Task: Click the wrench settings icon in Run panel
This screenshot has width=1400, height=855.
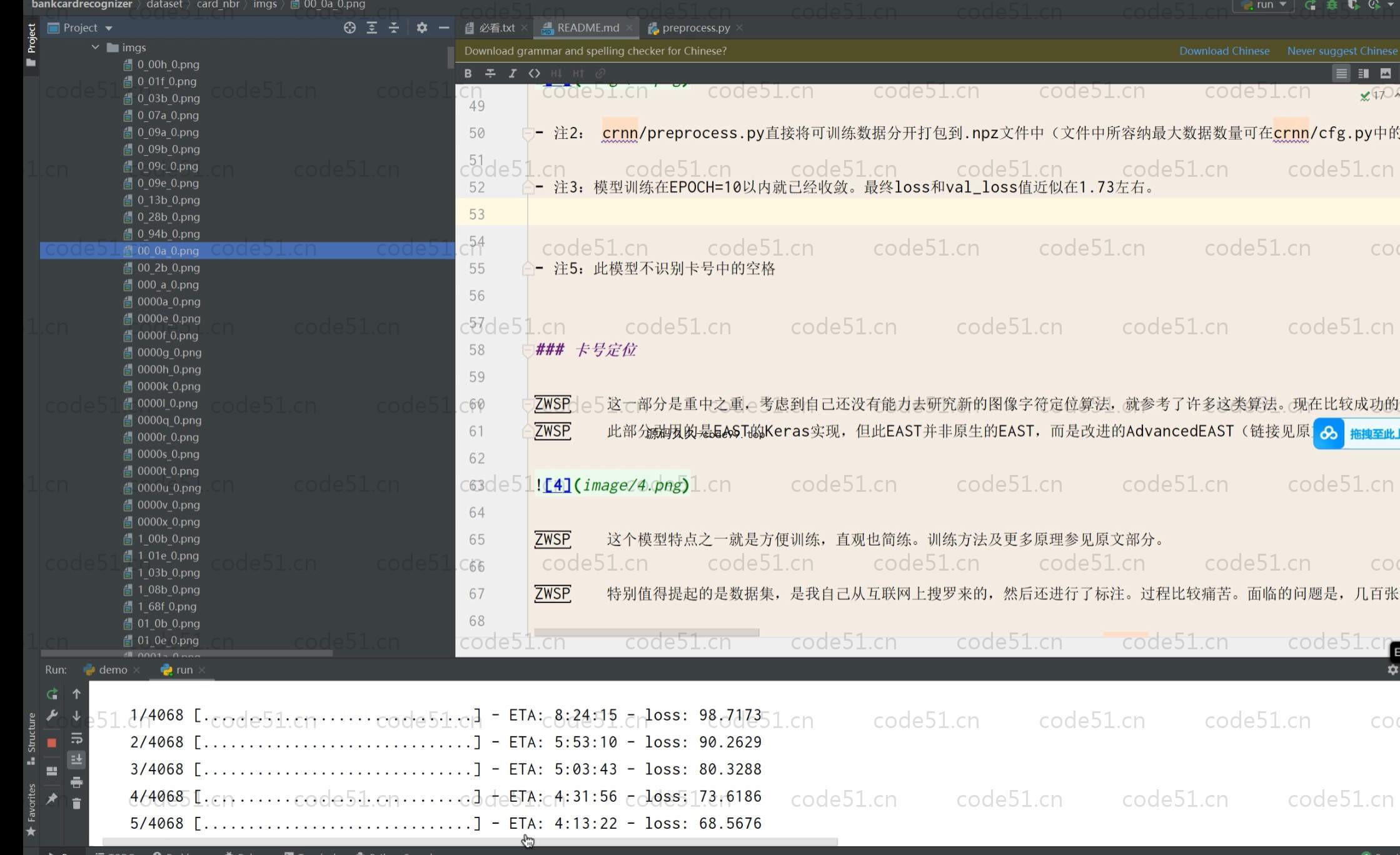Action: click(x=52, y=716)
